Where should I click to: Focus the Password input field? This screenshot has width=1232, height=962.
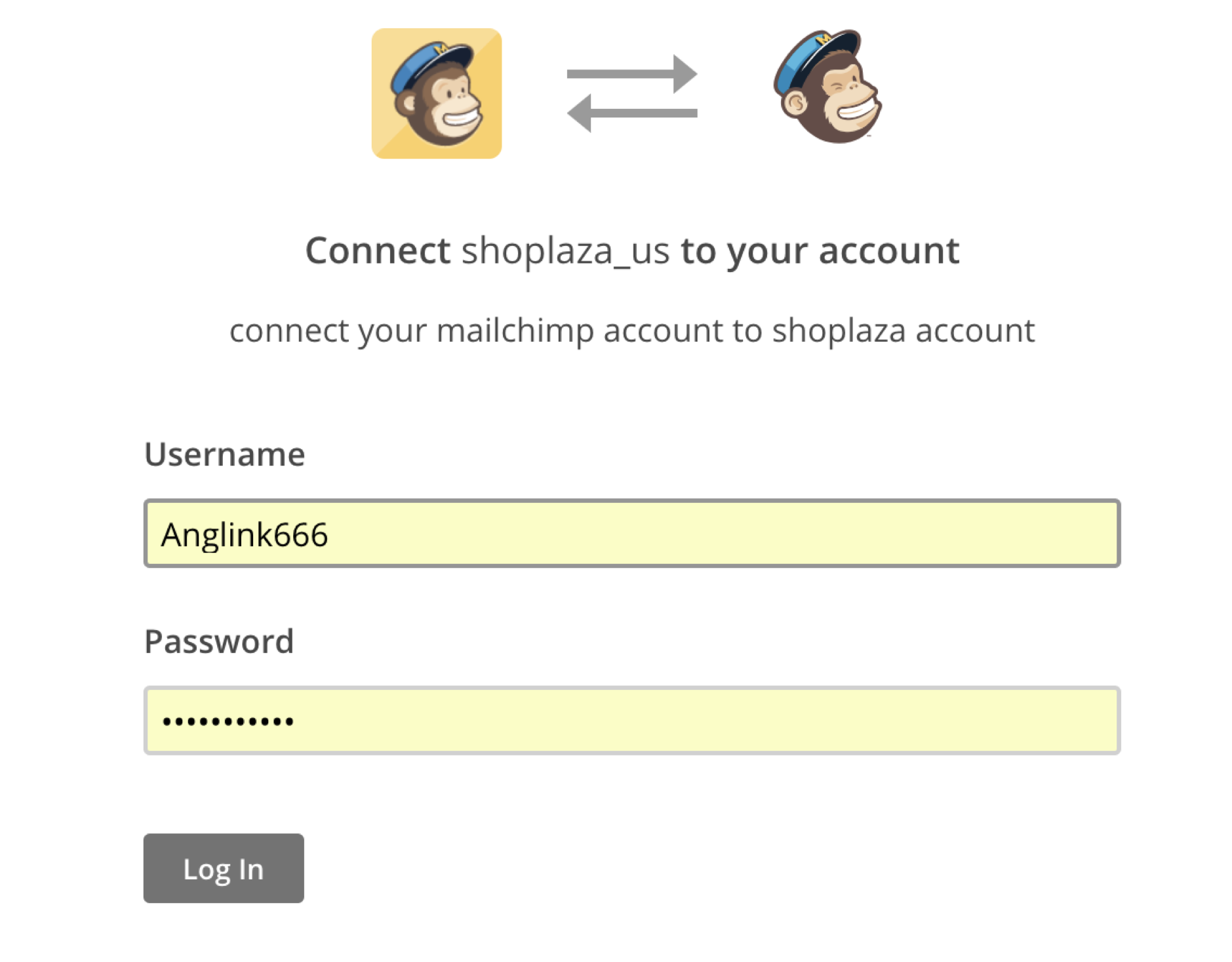[x=632, y=721]
